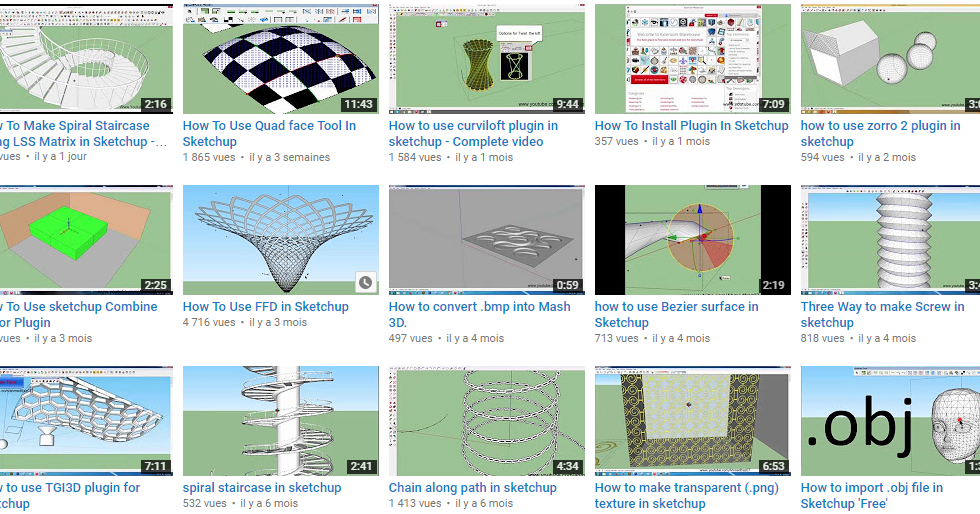The height and width of the screenshot is (514, 980).
Task: Open the Quad face Tool video thumbnail
Action: click(281, 59)
